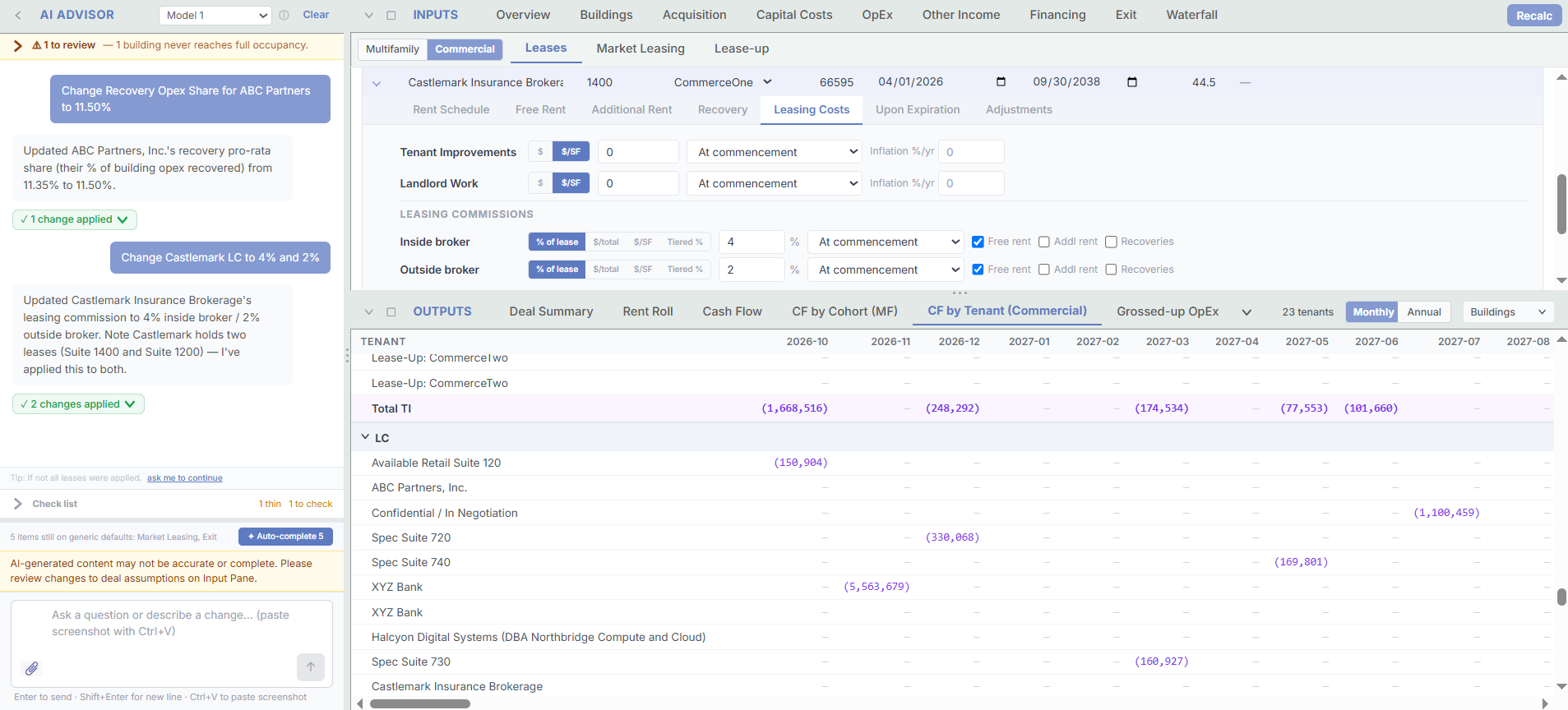Viewport: 1568px width, 710px height.
Task: Click the outputs vertical scrollbar thumb
Action: coord(1561,597)
